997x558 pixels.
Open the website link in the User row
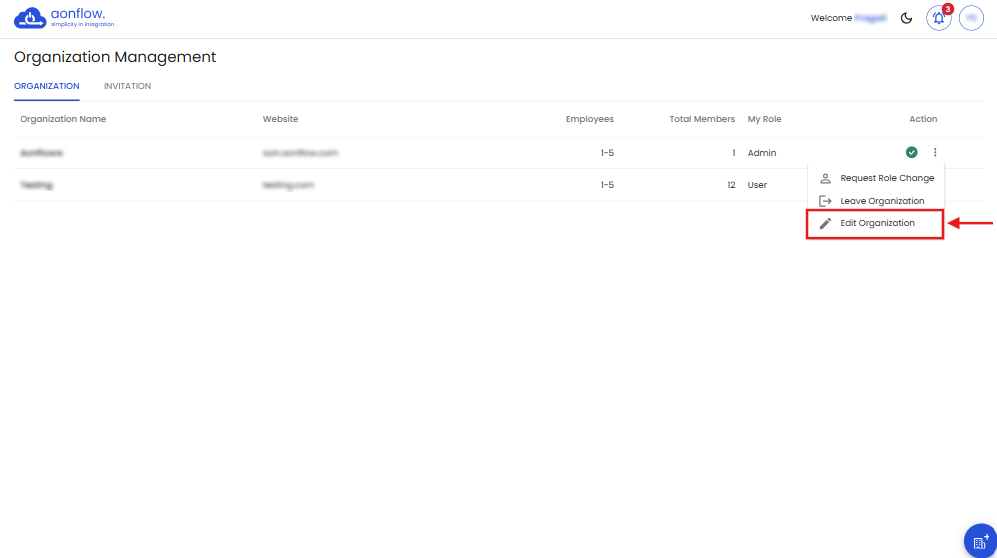click(x=289, y=185)
